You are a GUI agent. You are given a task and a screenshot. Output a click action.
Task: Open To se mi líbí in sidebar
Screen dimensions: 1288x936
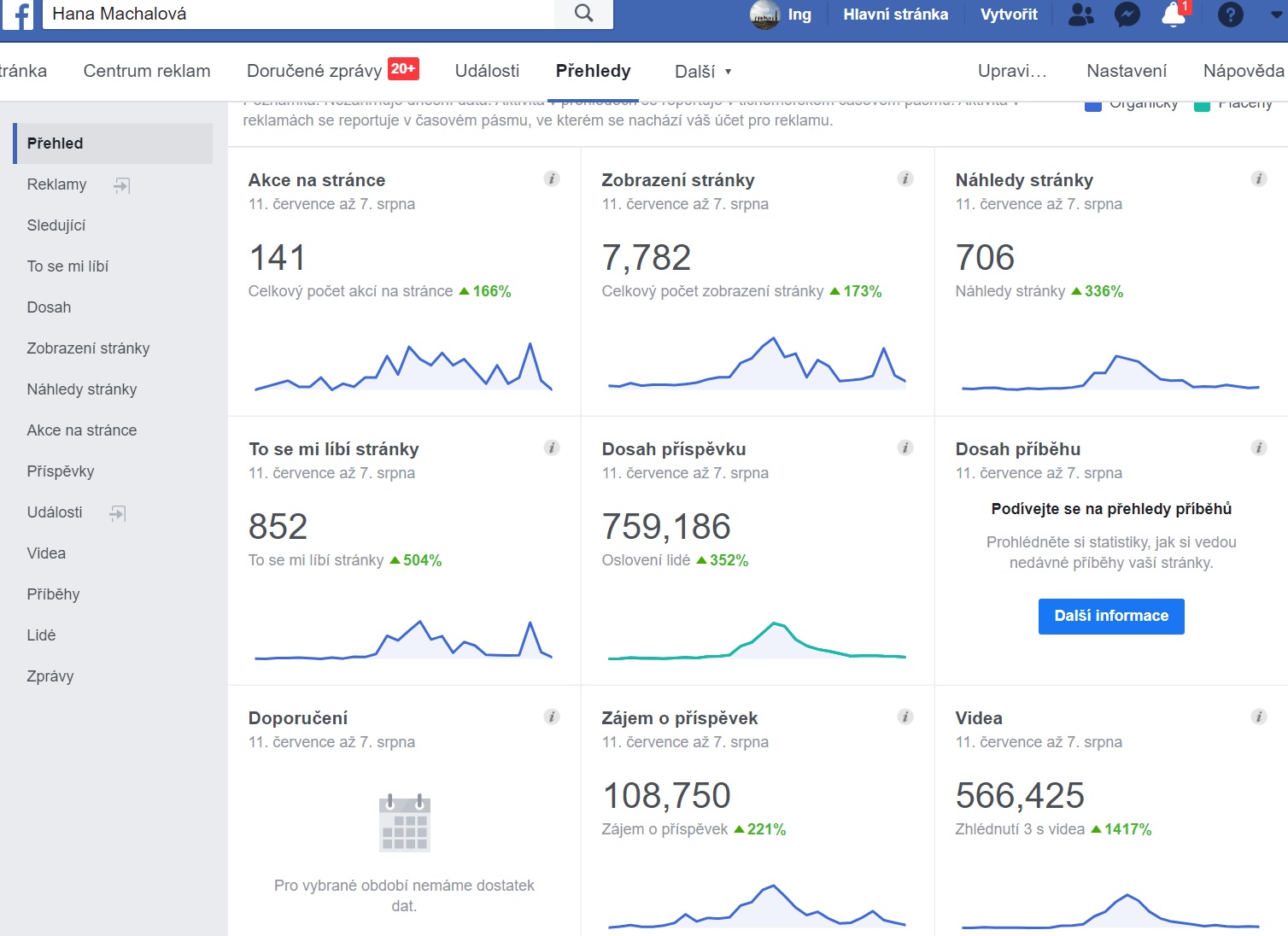click(67, 266)
